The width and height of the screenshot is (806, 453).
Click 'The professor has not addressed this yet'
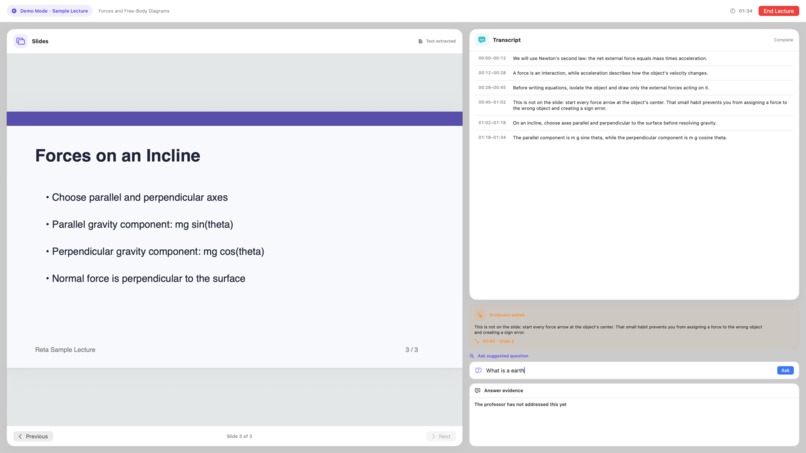pos(520,405)
